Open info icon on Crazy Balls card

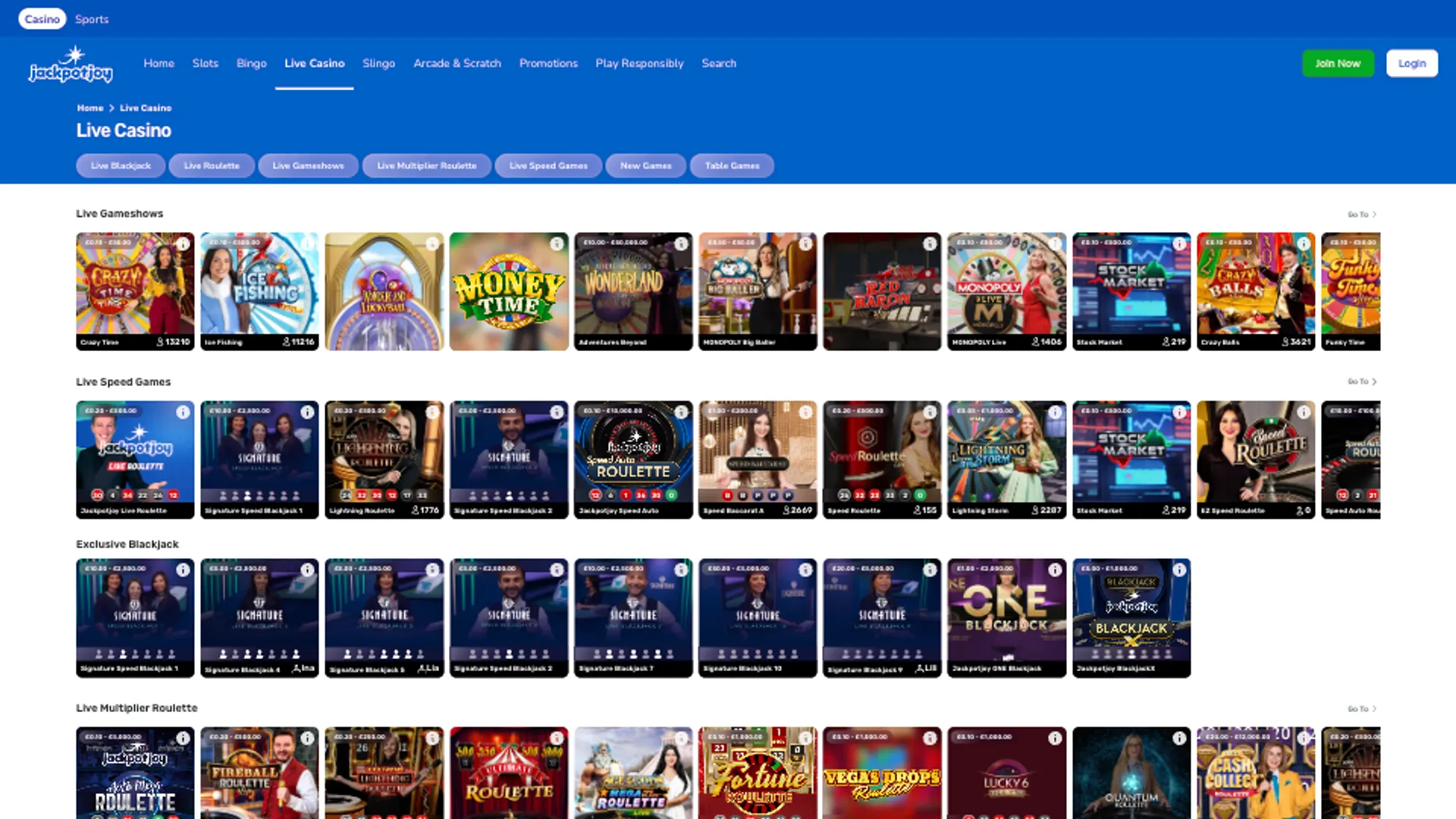coord(1303,243)
